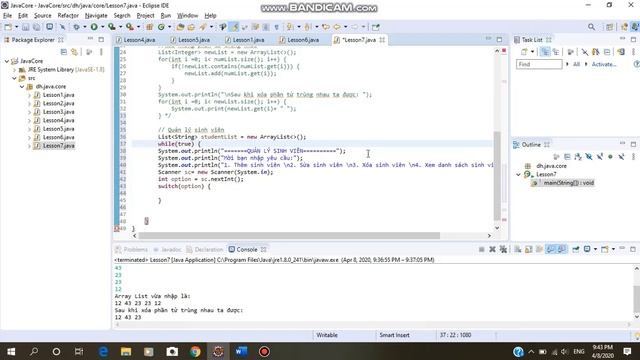
Task: Open the Source menu
Action: [x=42, y=16]
